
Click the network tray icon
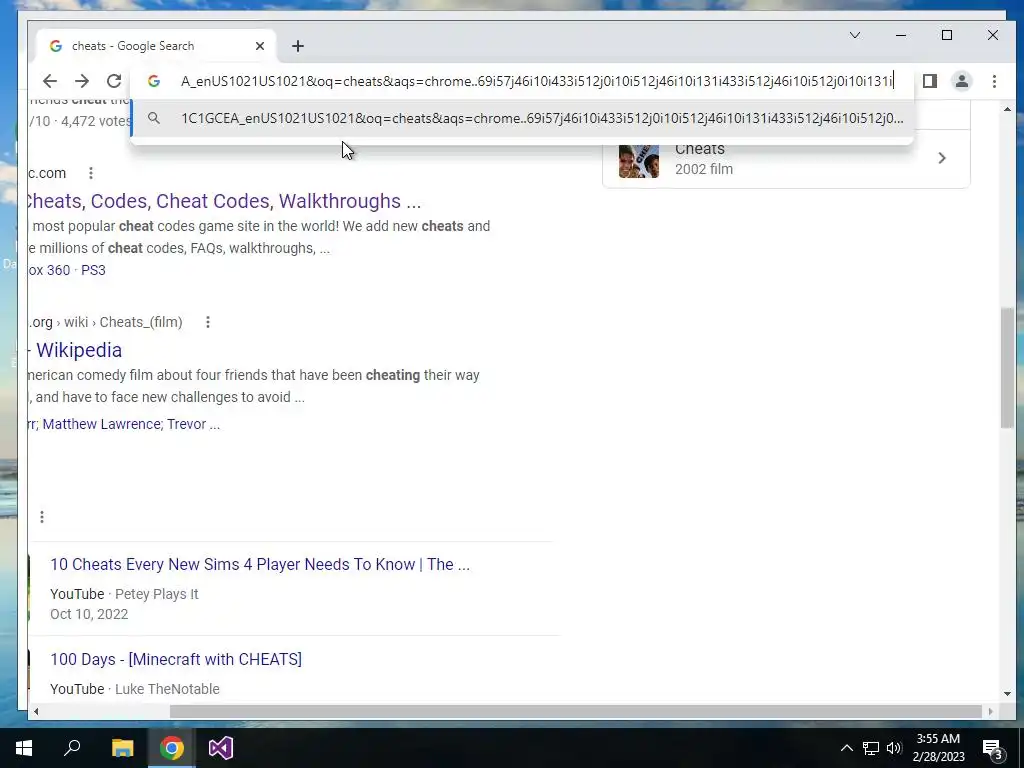point(871,748)
